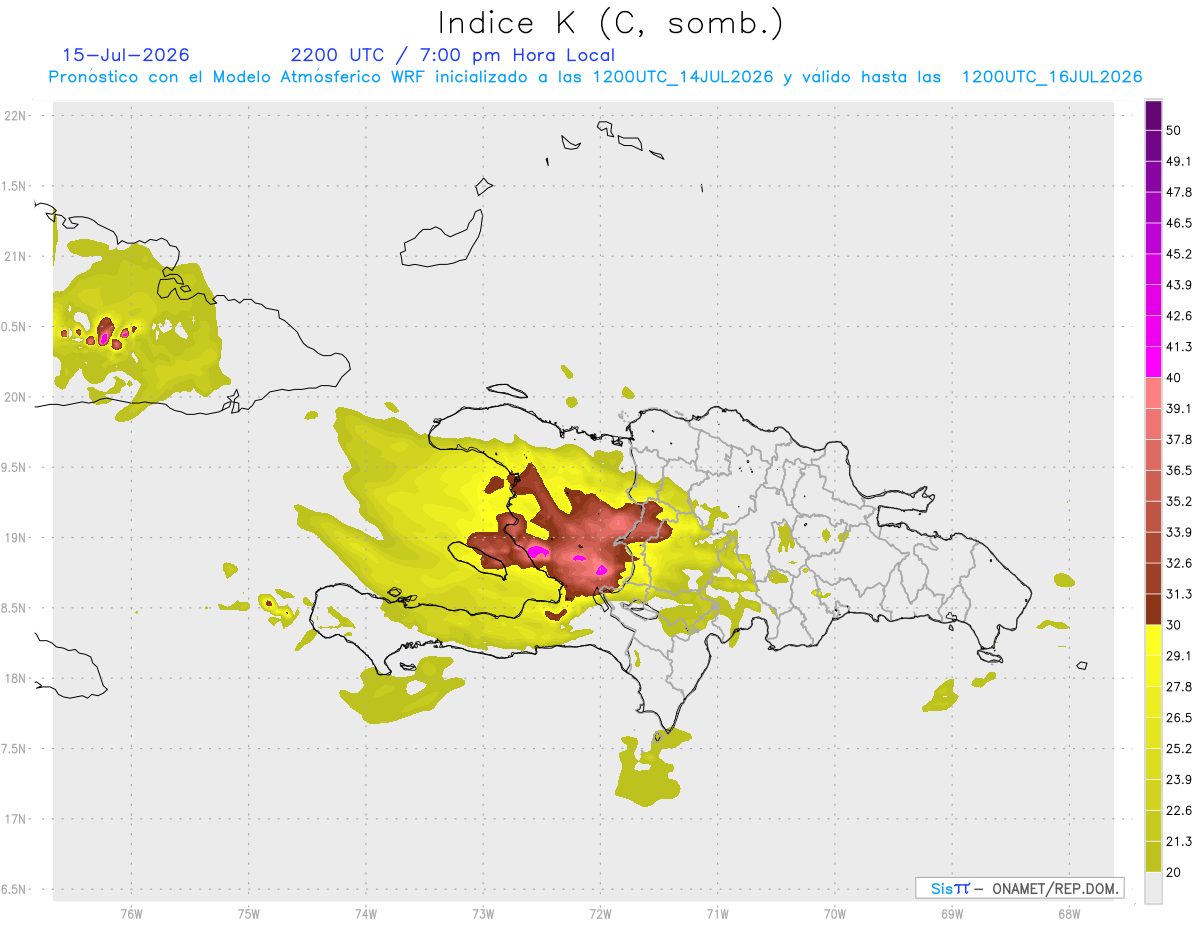Pick the dark brown swatch between 30 and 31.3
Image resolution: width=1200 pixels, height=927 pixels.
click(1154, 609)
